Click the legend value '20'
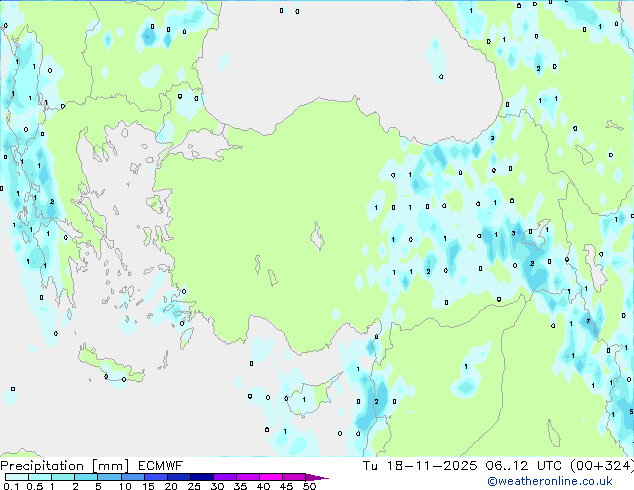The width and height of the screenshot is (634, 490). click(171, 486)
